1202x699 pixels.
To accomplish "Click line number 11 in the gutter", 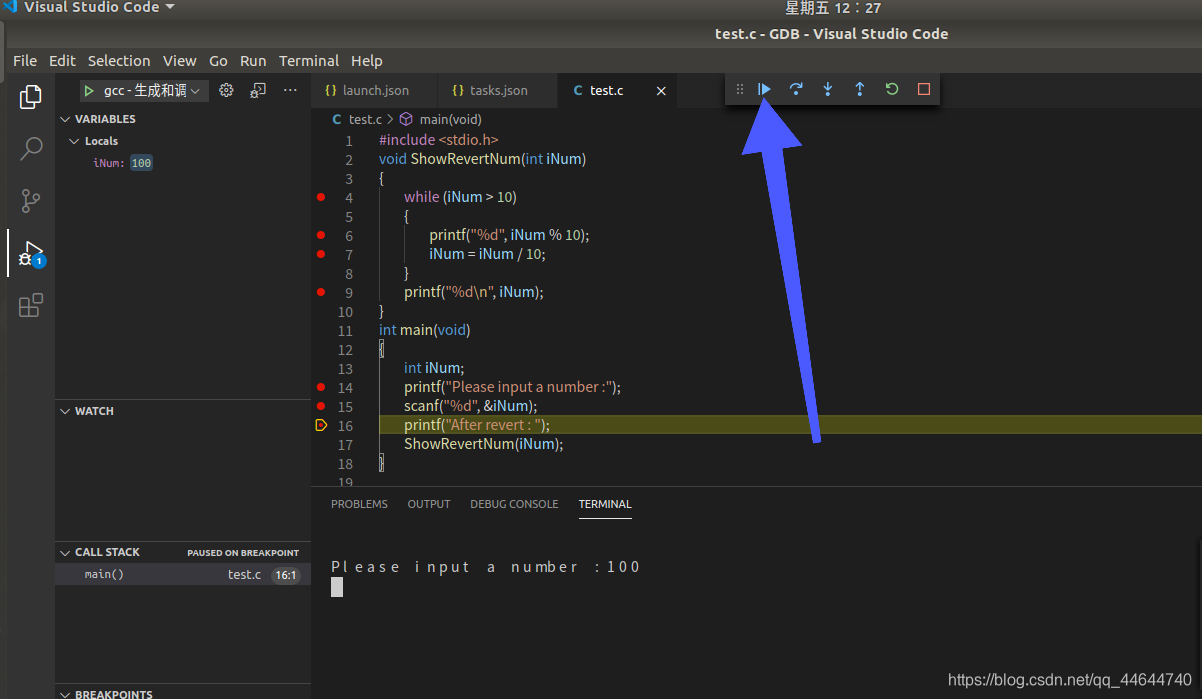I will [x=345, y=331].
